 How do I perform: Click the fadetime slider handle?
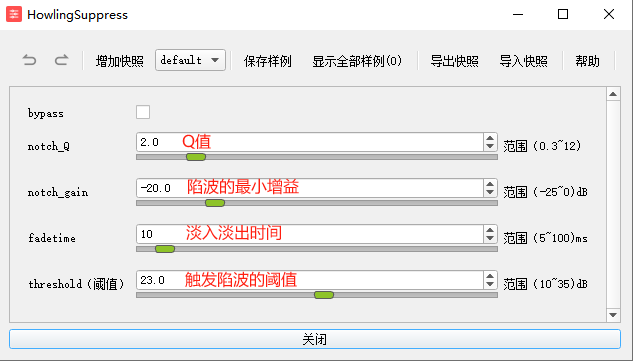click(x=165, y=249)
